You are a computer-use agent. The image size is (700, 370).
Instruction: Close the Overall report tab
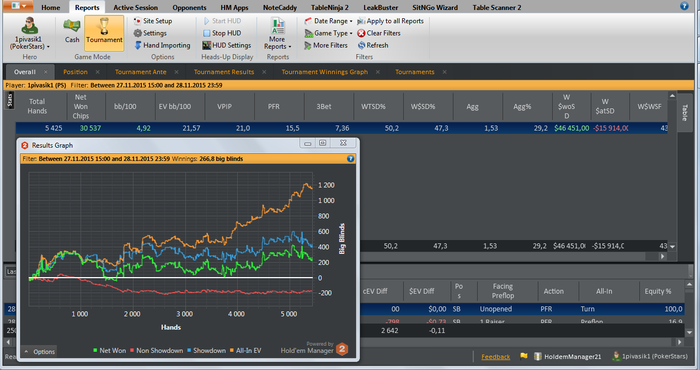point(46,72)
